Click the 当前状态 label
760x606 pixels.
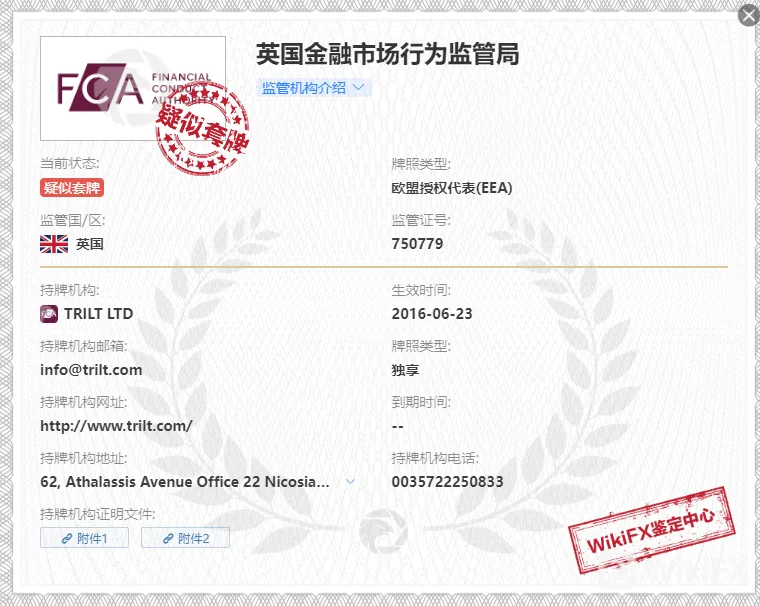click(x=70, y=163)
